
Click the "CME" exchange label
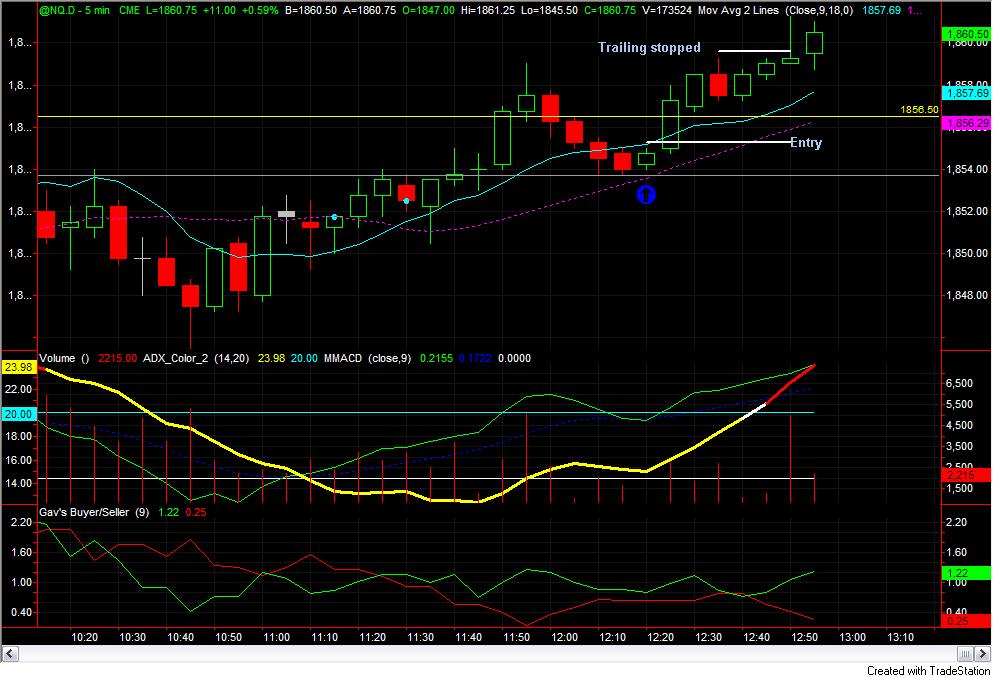[x=130, y=10]
